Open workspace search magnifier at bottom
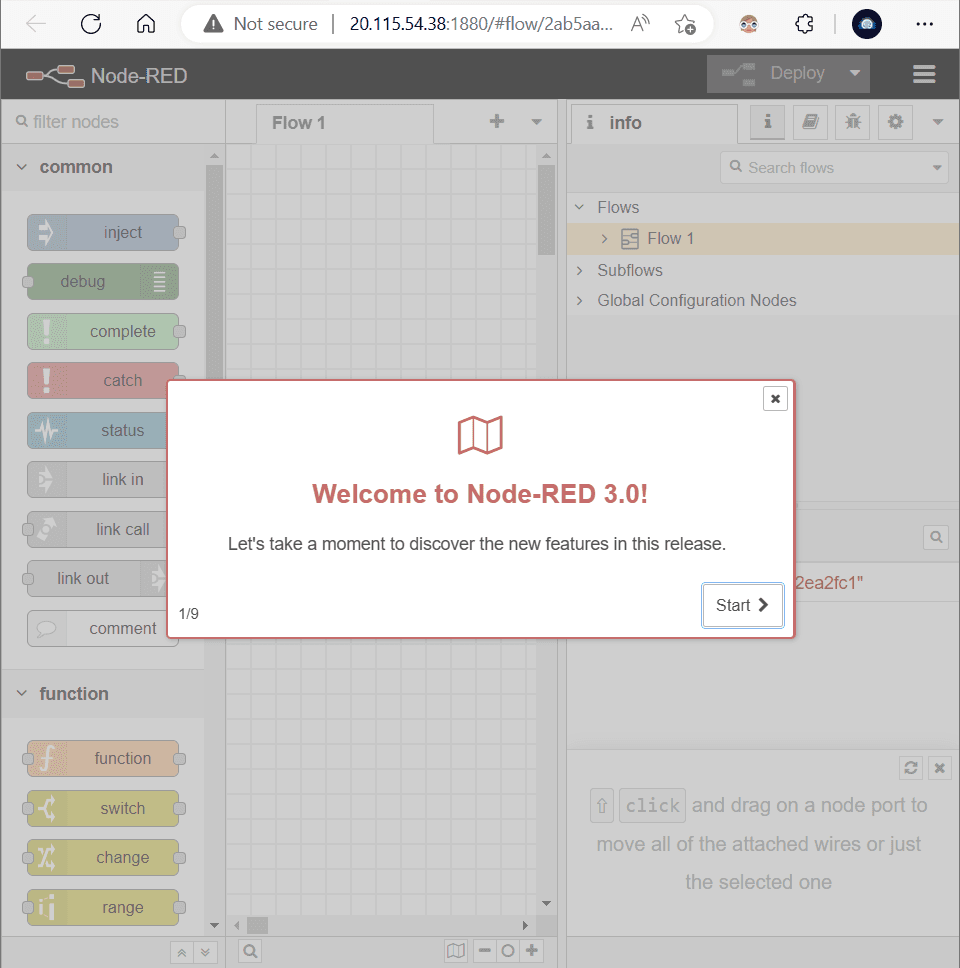Image resolution: width=960 pixels, height=968 pixels. click(250, 951)
